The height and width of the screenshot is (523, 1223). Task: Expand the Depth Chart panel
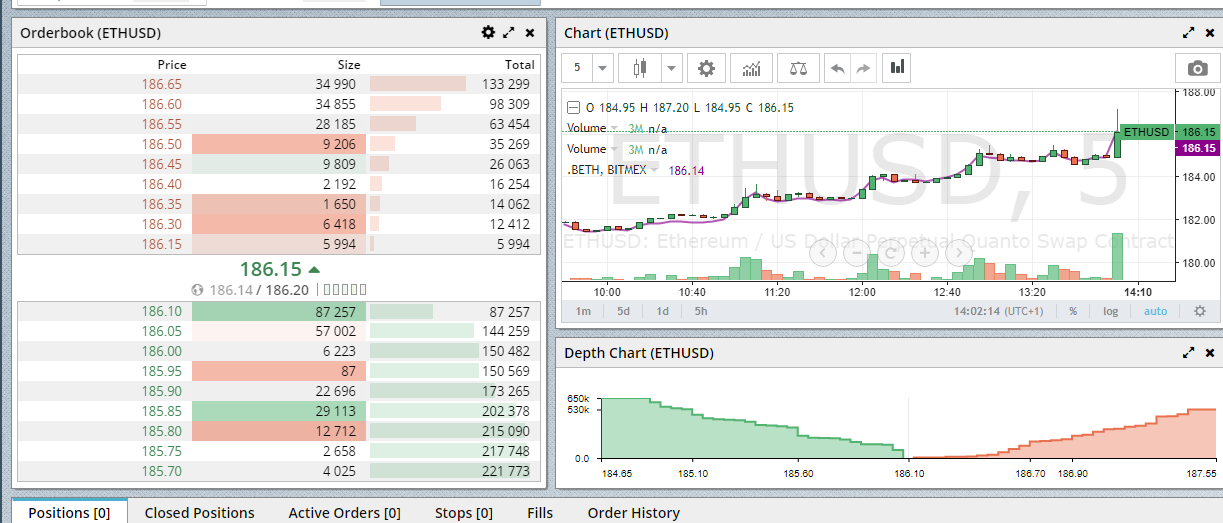pos(1188,353)
